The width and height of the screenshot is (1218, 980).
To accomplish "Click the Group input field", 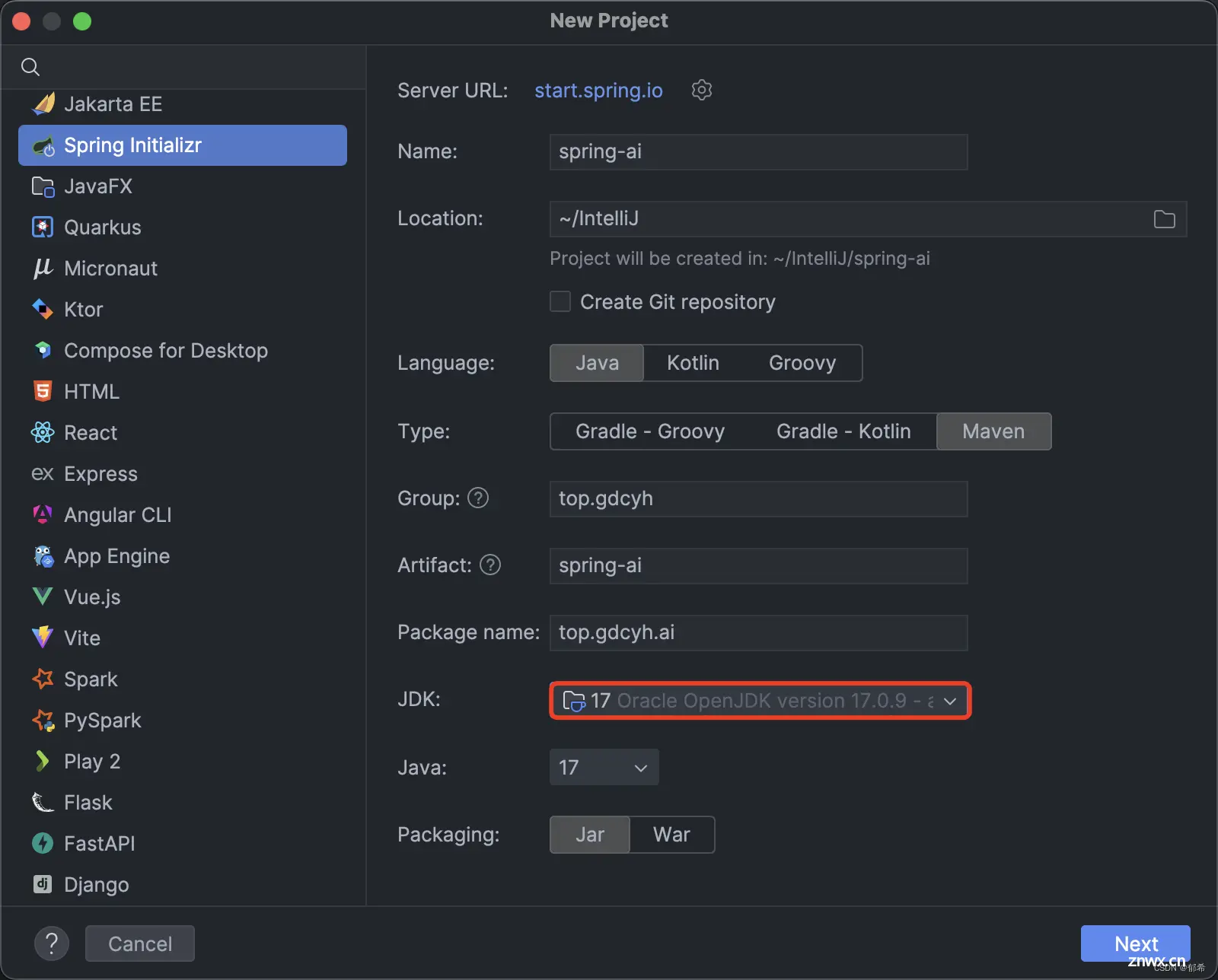I will point(758,499).
